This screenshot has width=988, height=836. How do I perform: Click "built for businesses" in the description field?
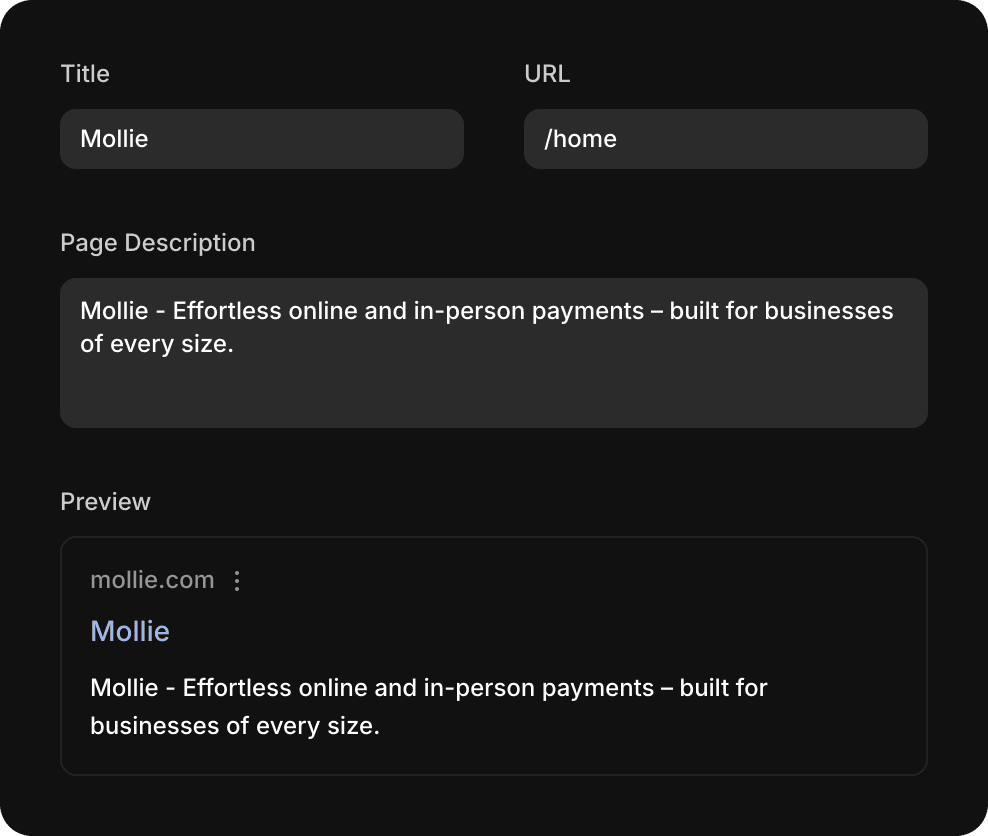point(781,311)
